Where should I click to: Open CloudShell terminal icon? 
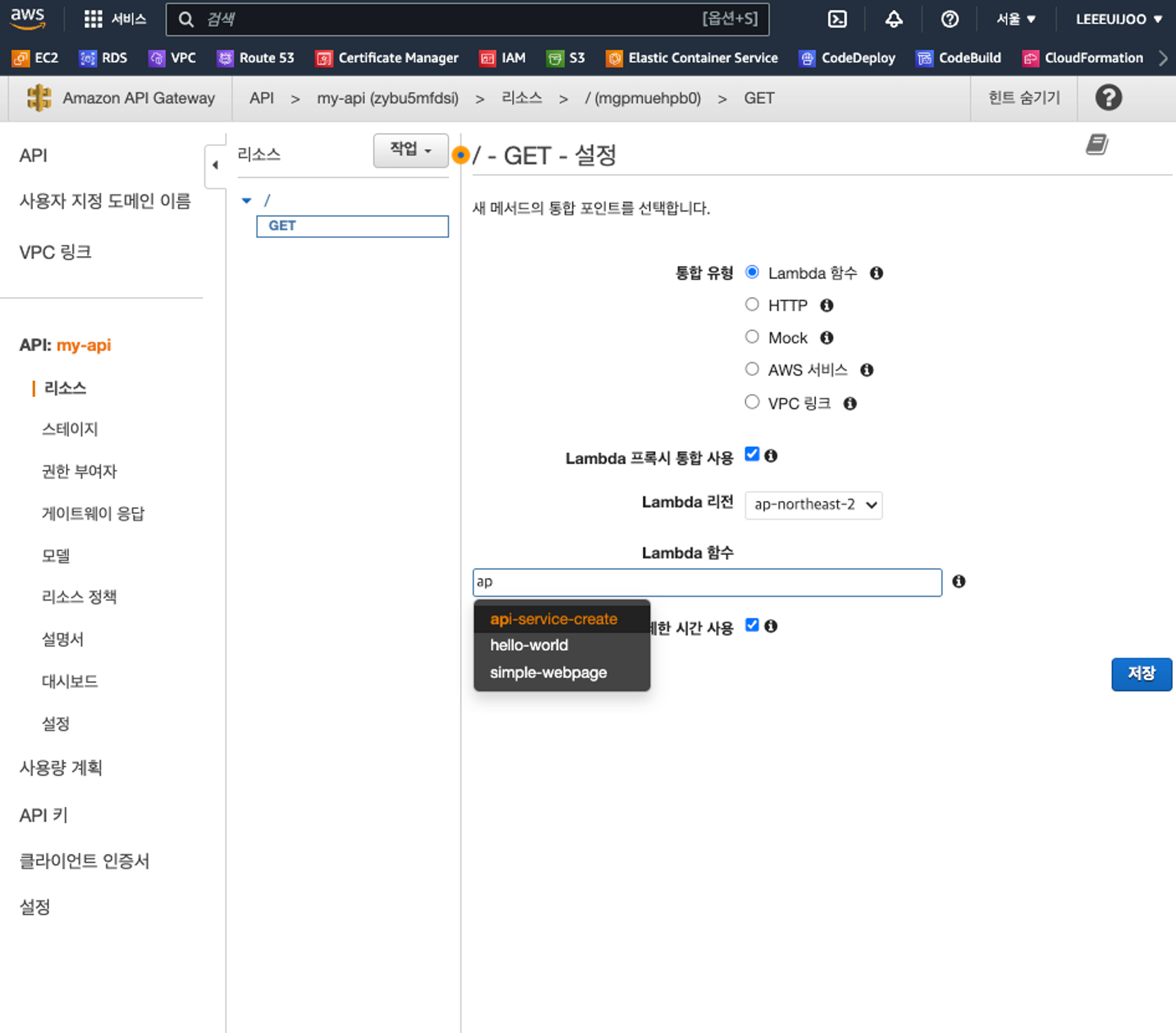(837, 19)
